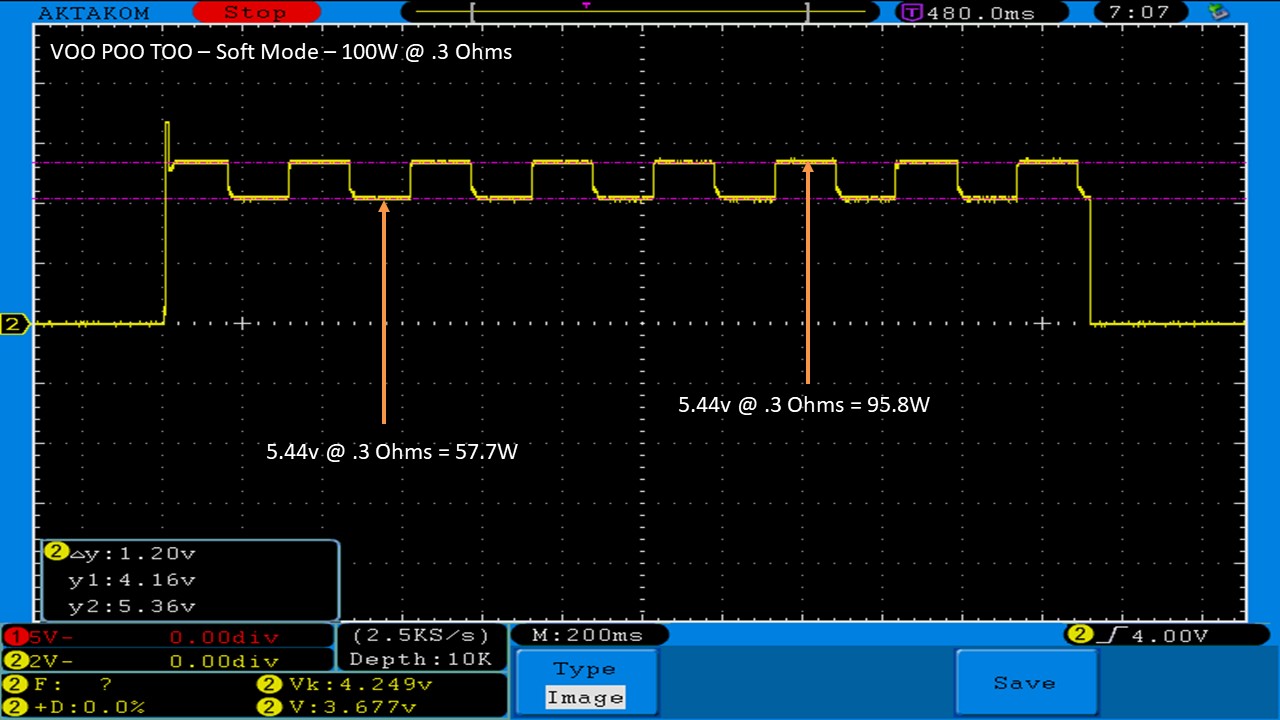Click the +D:0.0% duty measurement
This screenshot has width=1280, height=720.
pyautogui.click(x=76, y=707)
